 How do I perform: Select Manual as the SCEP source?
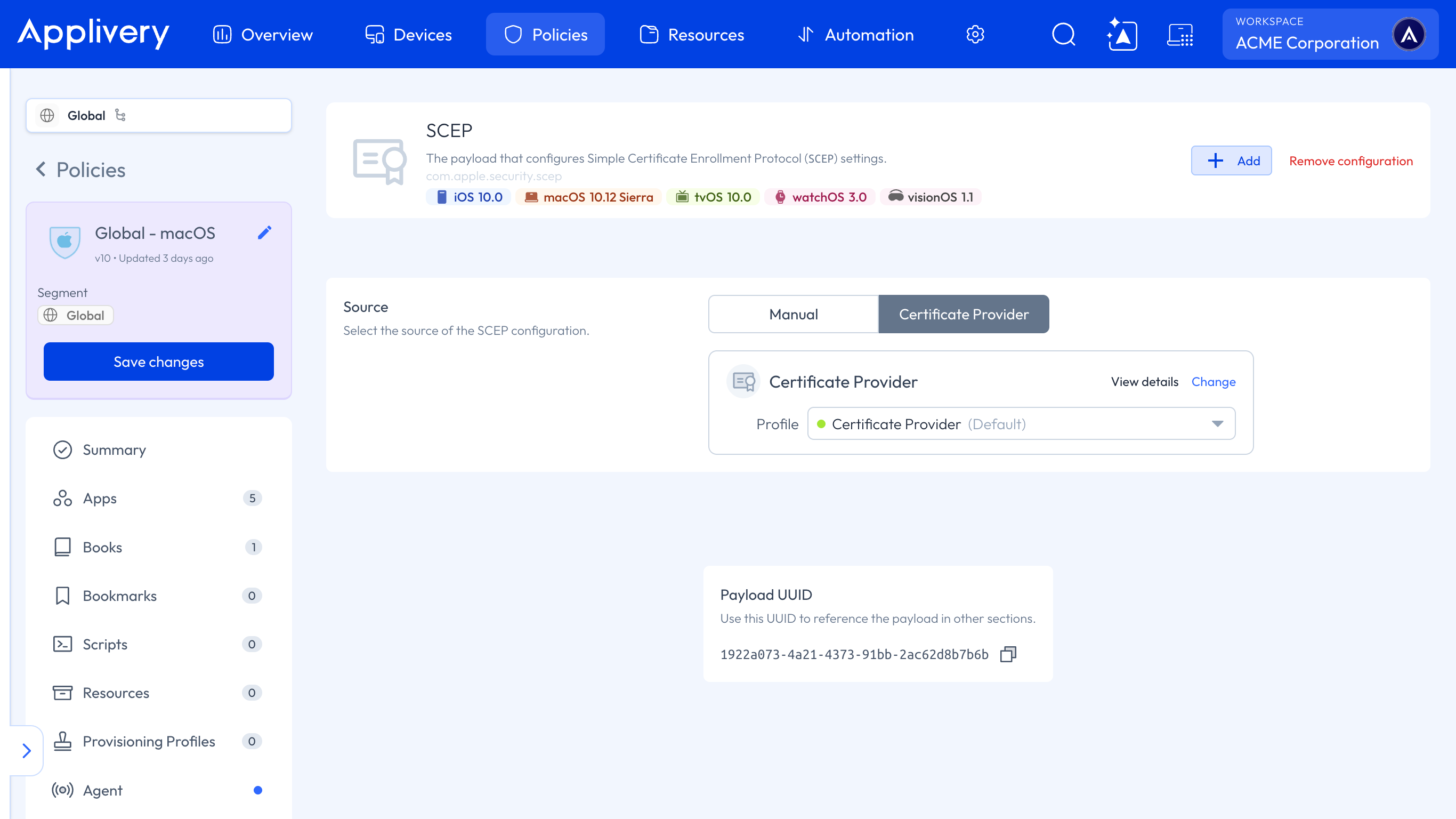coord(793,314)
